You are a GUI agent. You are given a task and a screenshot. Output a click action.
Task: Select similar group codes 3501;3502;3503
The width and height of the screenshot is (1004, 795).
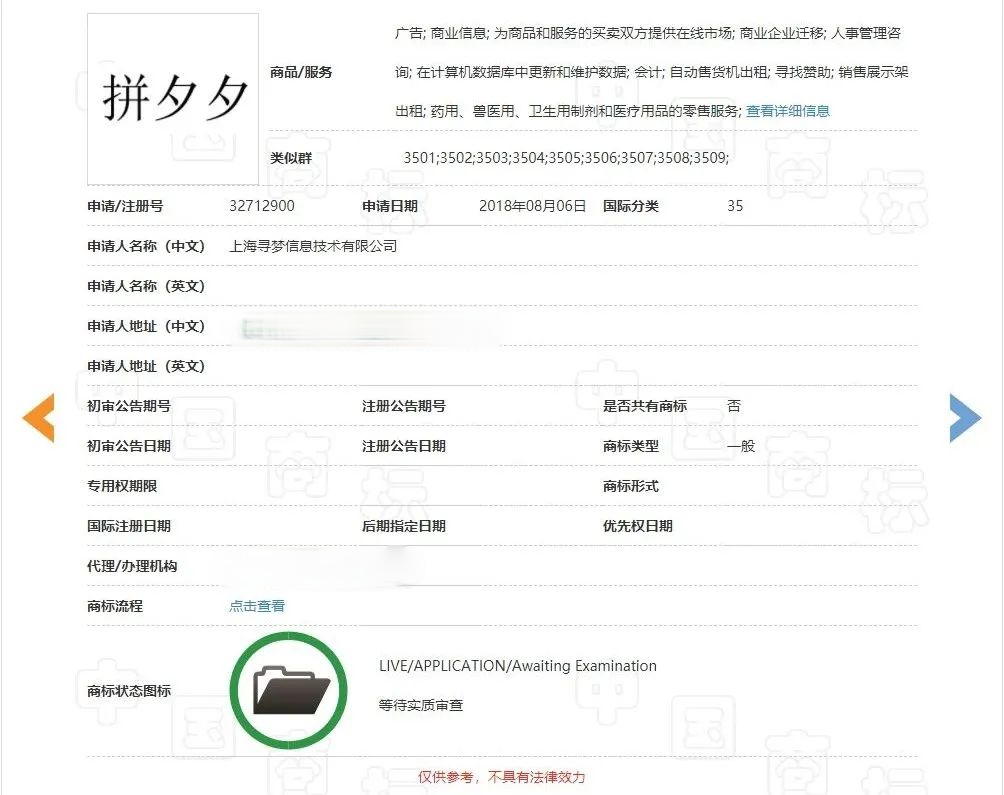pyautogui.click(x=456, y=158)
